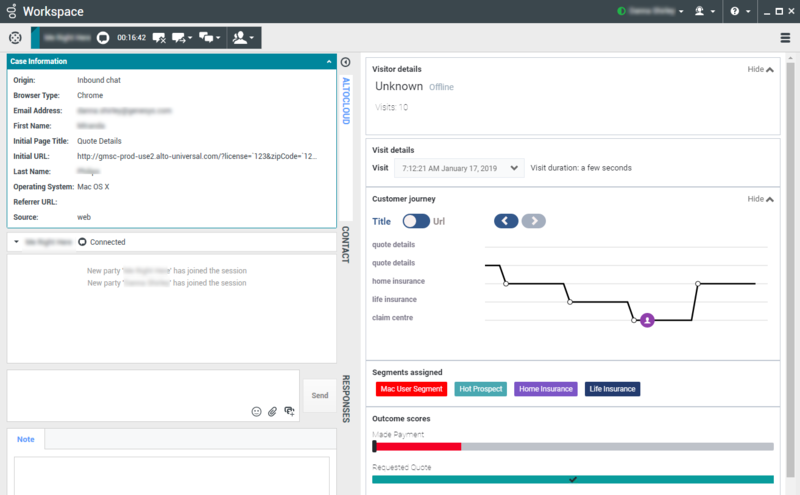Go to next journey page arrow
The width and height of the screenshot is (800, 495).
point(534,221)
